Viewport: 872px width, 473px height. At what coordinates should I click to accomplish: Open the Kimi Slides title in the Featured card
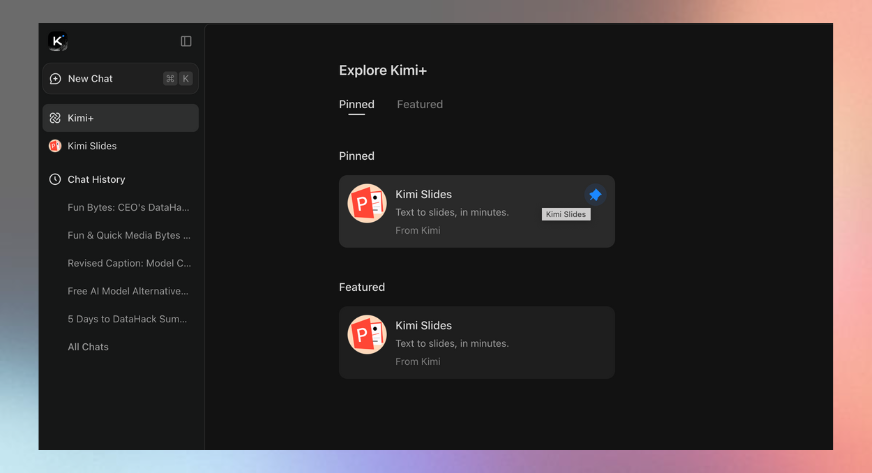point(423,325)
